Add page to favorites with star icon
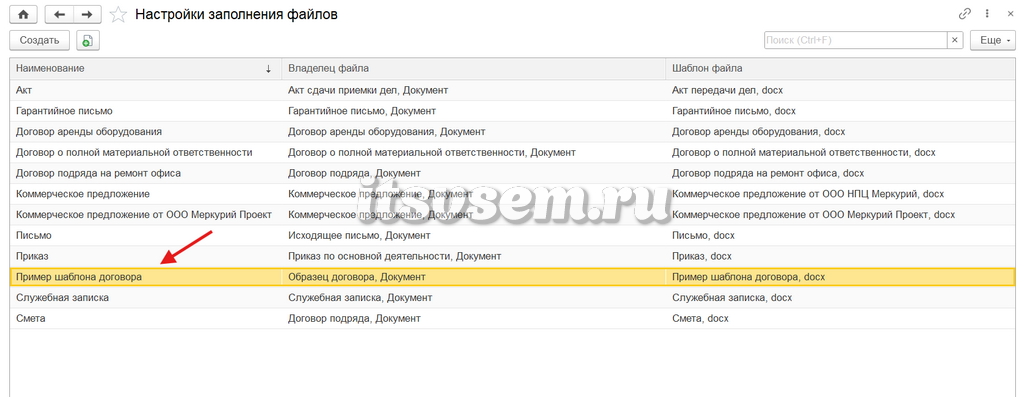 [118, 14]
